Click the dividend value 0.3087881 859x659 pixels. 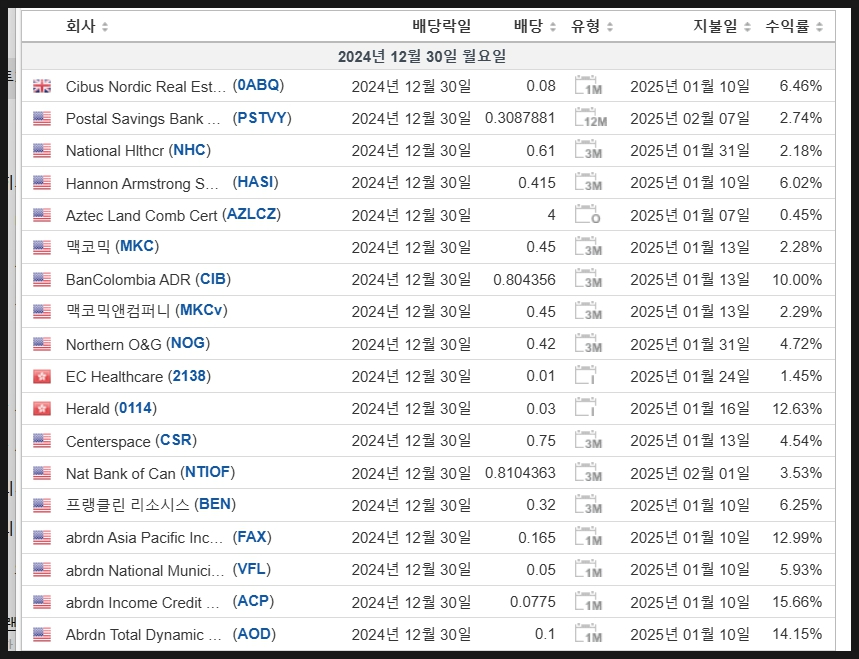(520, 118)
